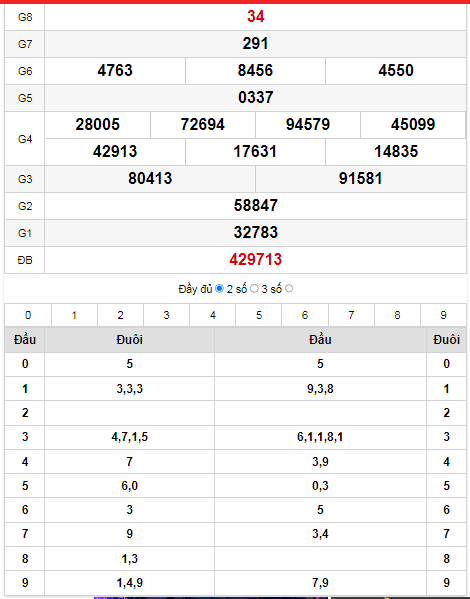Image resolution: width=470 pixels, height=599 pixels.
Task: Click the tail values cell '4,7,1,5'
Action: [130, 437]
